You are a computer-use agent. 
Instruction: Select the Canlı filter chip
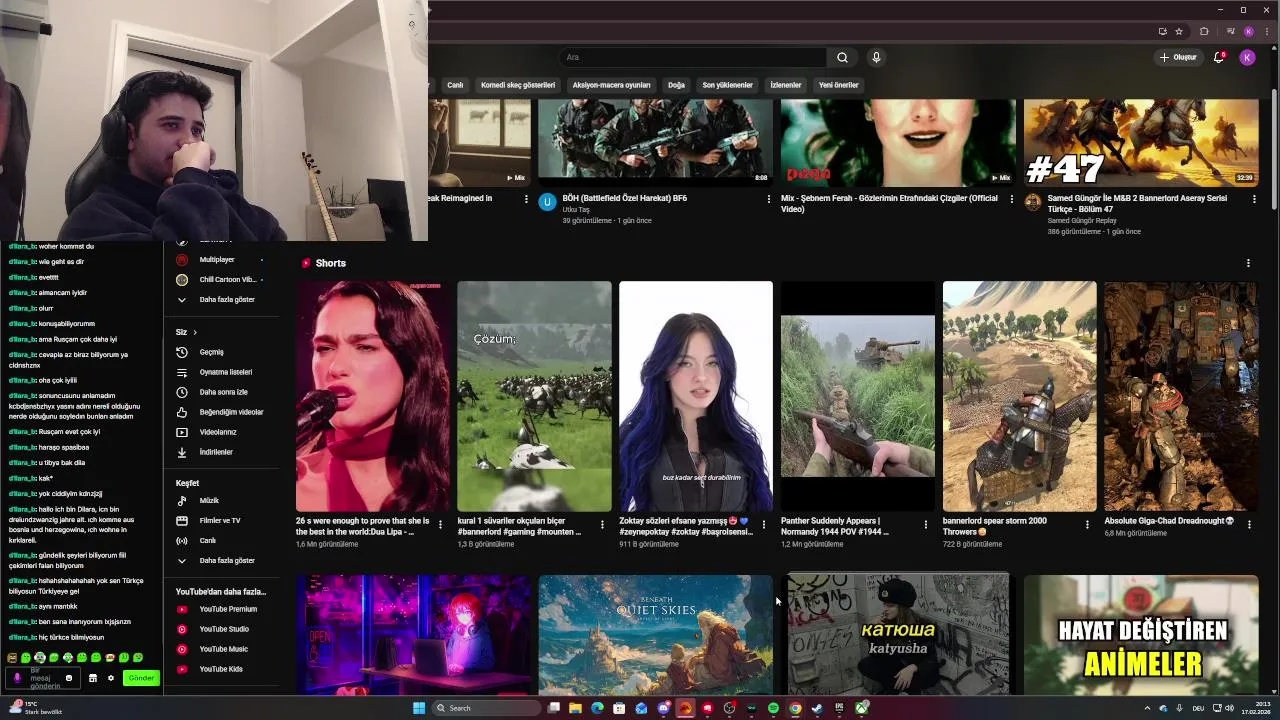coord(455,85)
